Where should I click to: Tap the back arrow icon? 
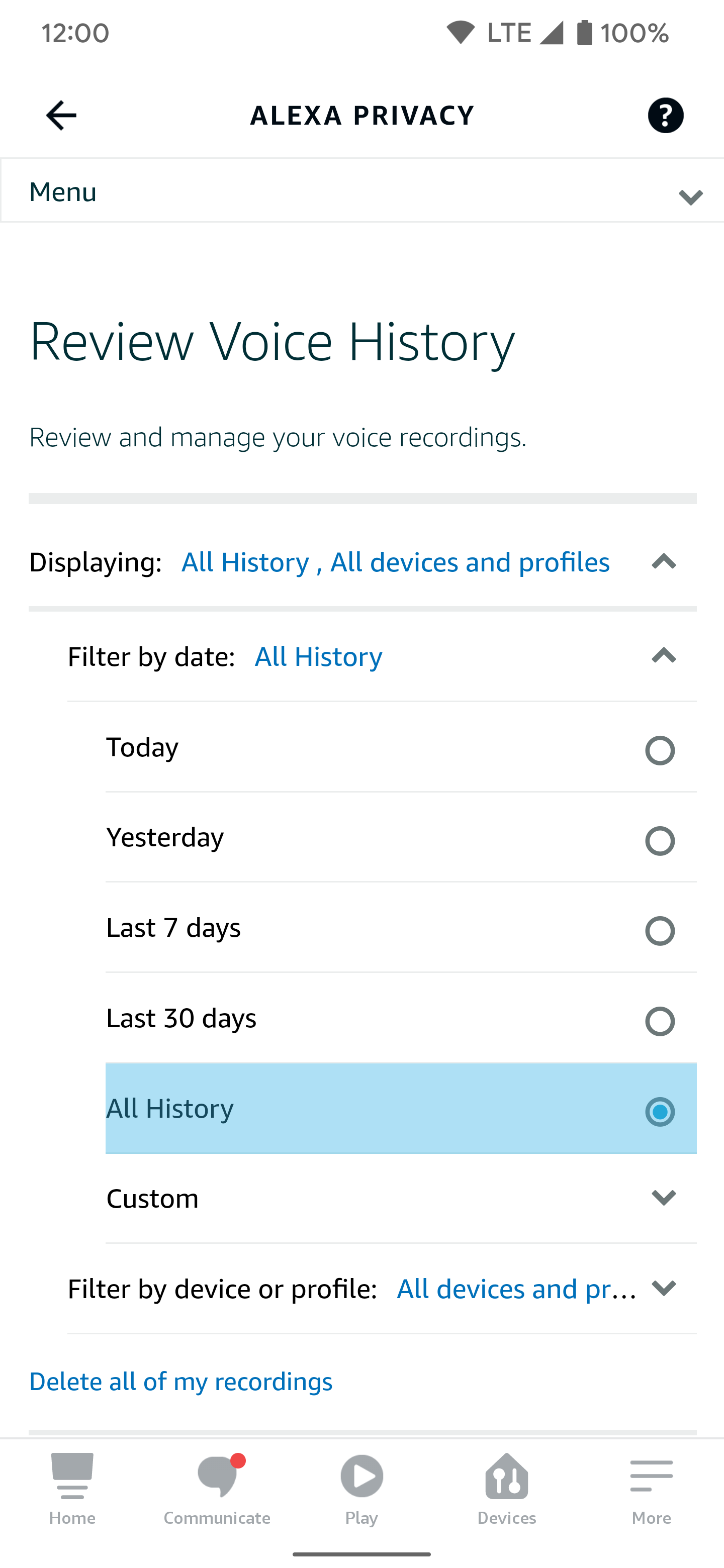61,115
